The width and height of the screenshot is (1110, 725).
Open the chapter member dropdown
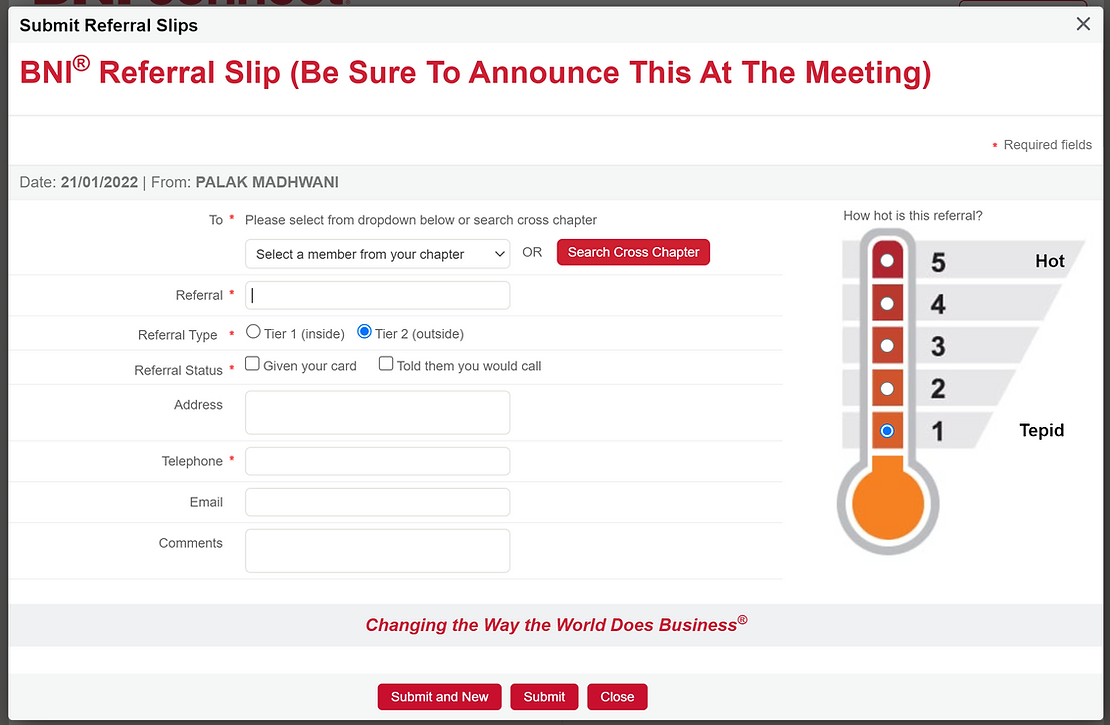tap(377, 254)
